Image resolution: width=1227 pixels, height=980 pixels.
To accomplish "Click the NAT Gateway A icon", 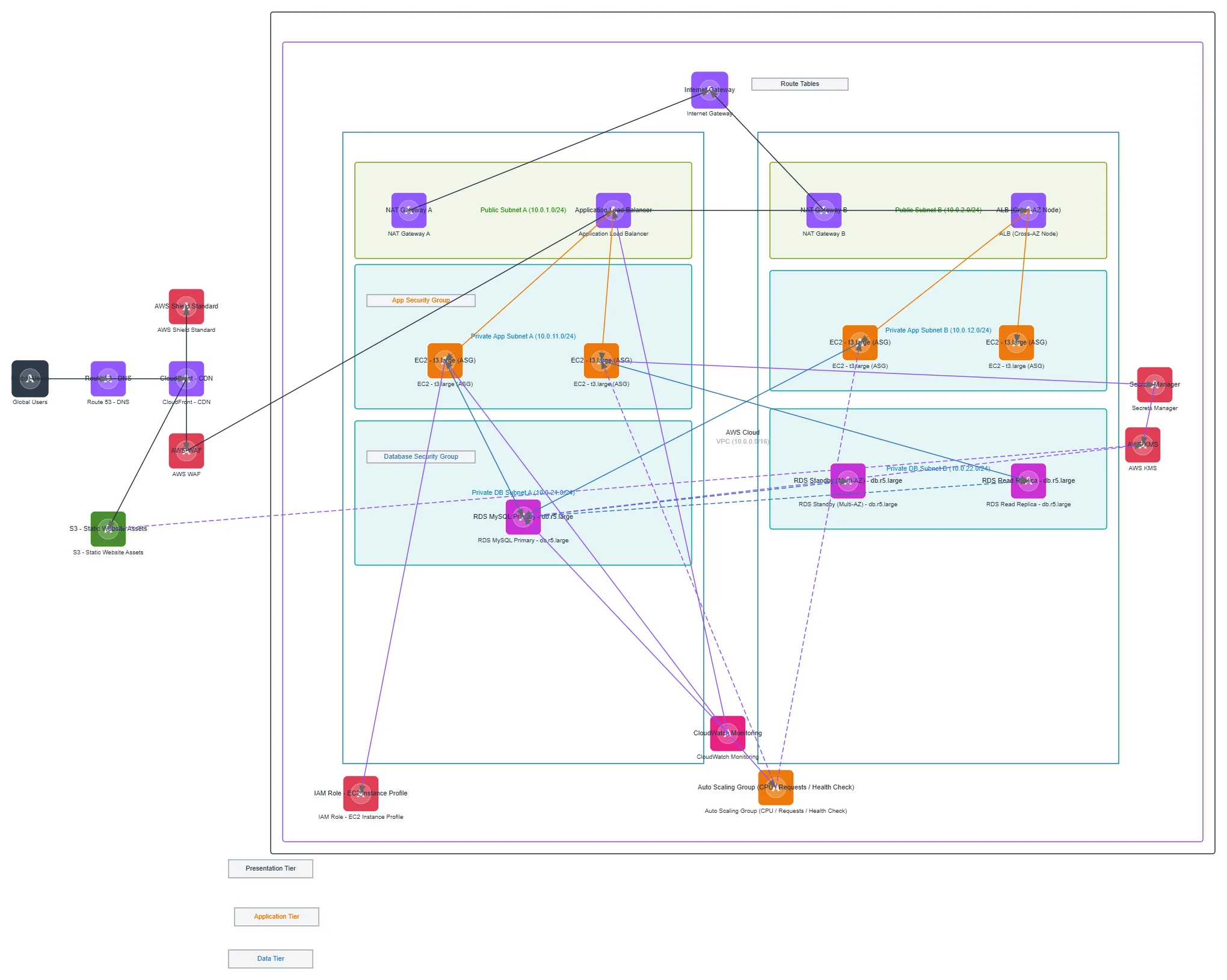I will (x=409, y=210).
